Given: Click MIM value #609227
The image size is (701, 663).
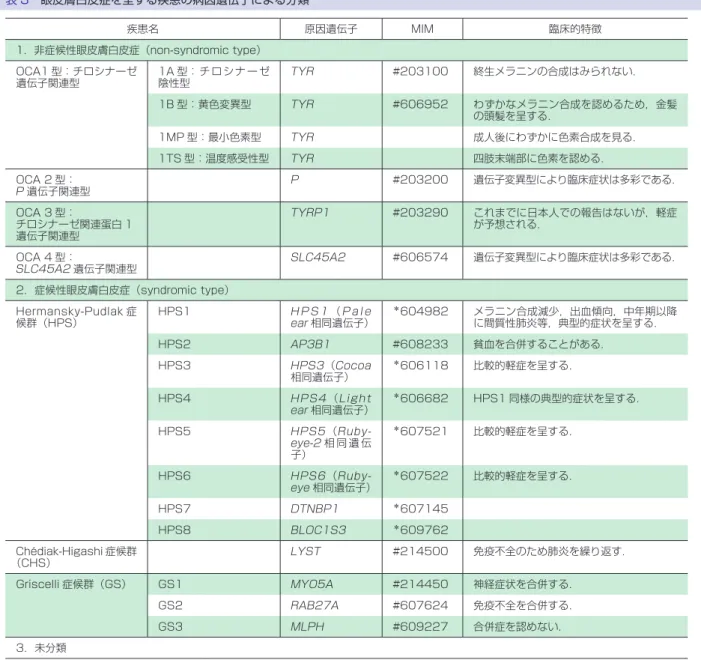Looking at the screenshot, I should pos(420,626).
